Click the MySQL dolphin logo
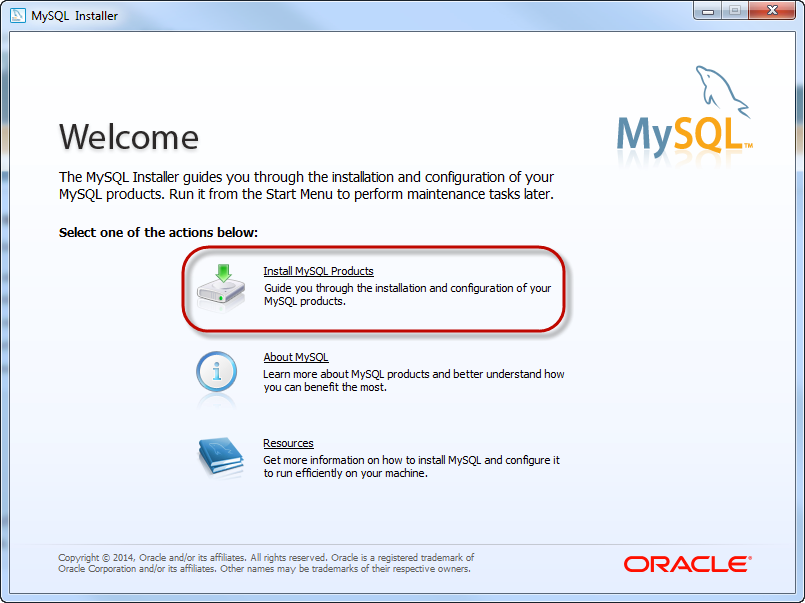 (685, 113)
